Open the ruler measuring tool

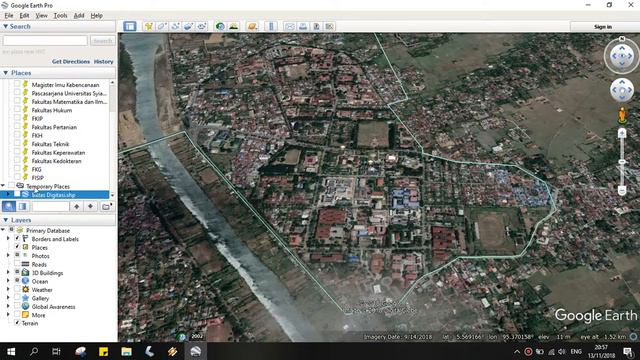[271, 27]
